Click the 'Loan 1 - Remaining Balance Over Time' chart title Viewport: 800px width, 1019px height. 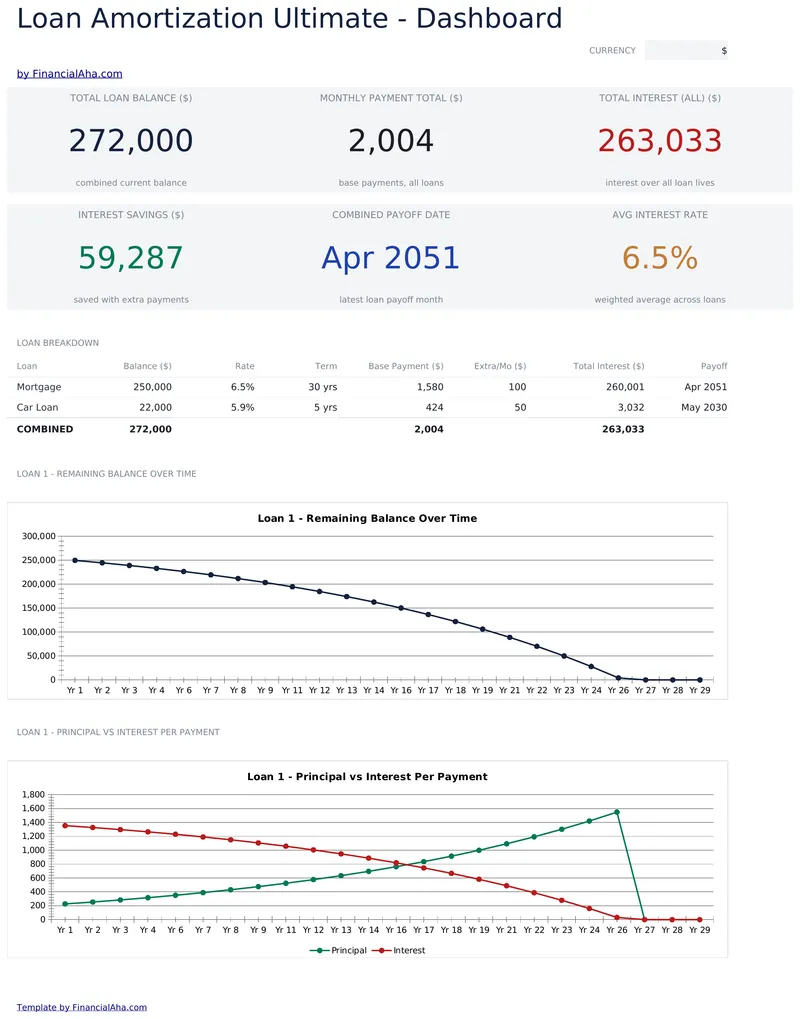(x=367, y=518)
